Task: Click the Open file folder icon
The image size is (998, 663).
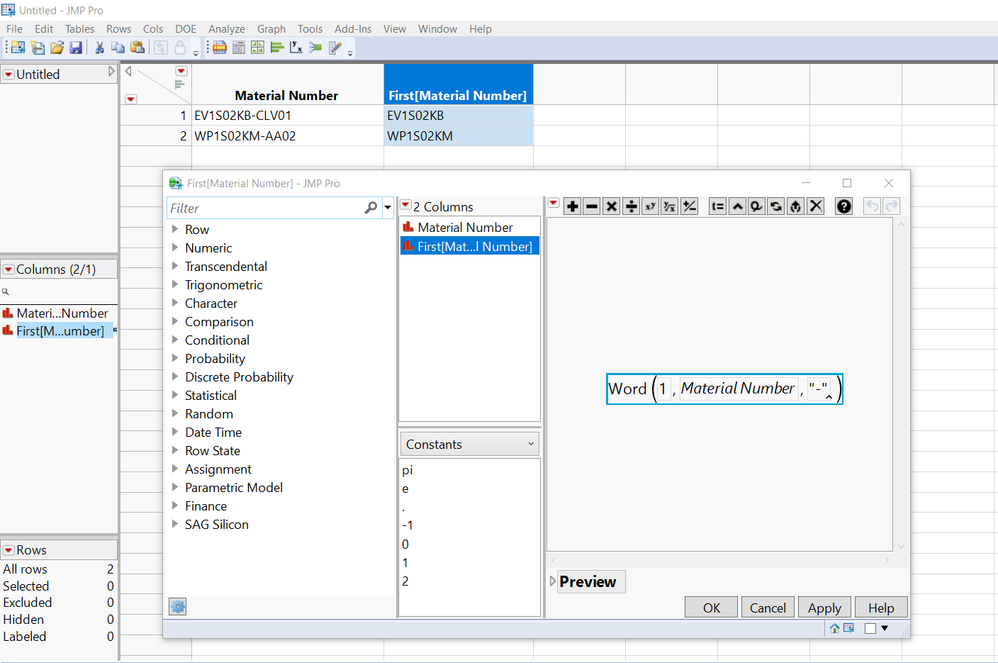Action: 57,47
